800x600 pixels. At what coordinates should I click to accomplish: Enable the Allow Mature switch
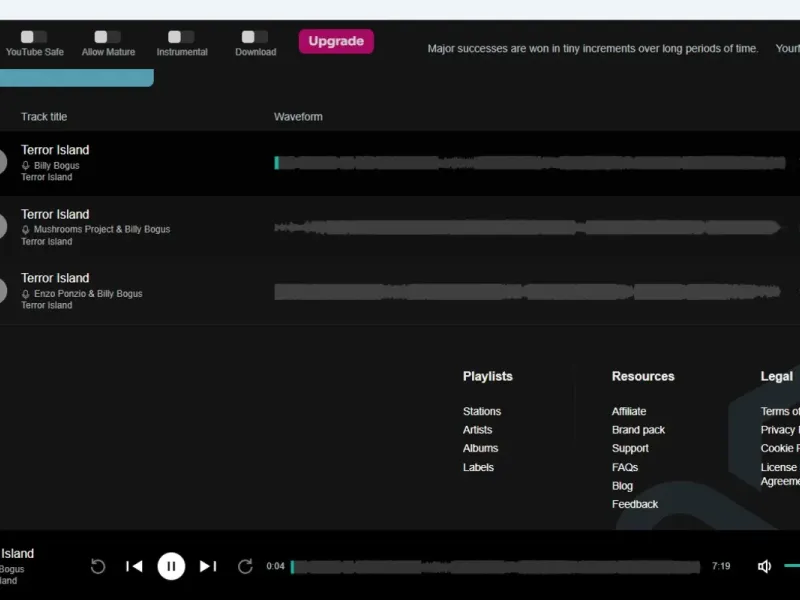point(108,37)
